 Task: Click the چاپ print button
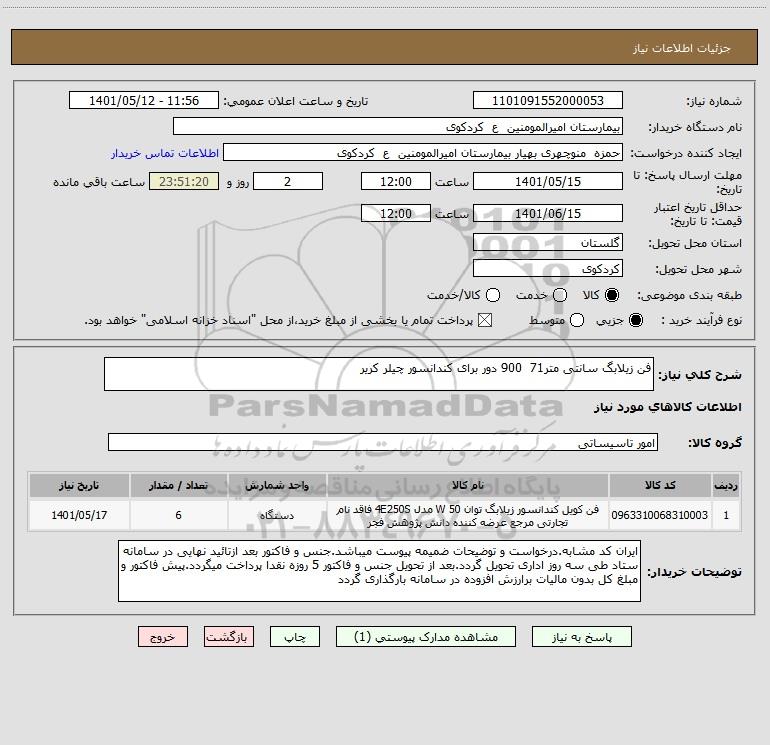pyautogui.click(x=295, y=637)
